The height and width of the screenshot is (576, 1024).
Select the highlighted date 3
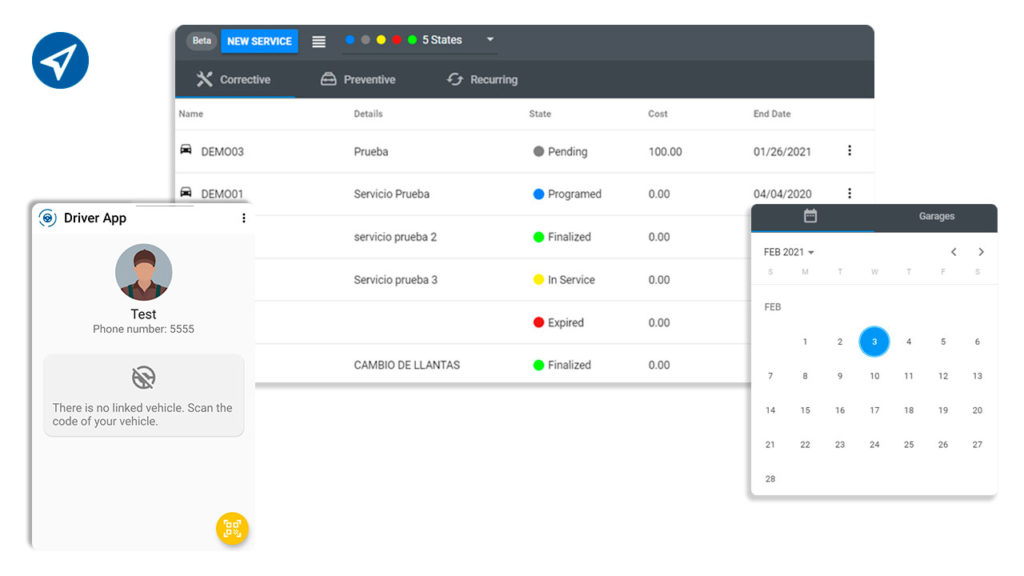coord(874,342)
